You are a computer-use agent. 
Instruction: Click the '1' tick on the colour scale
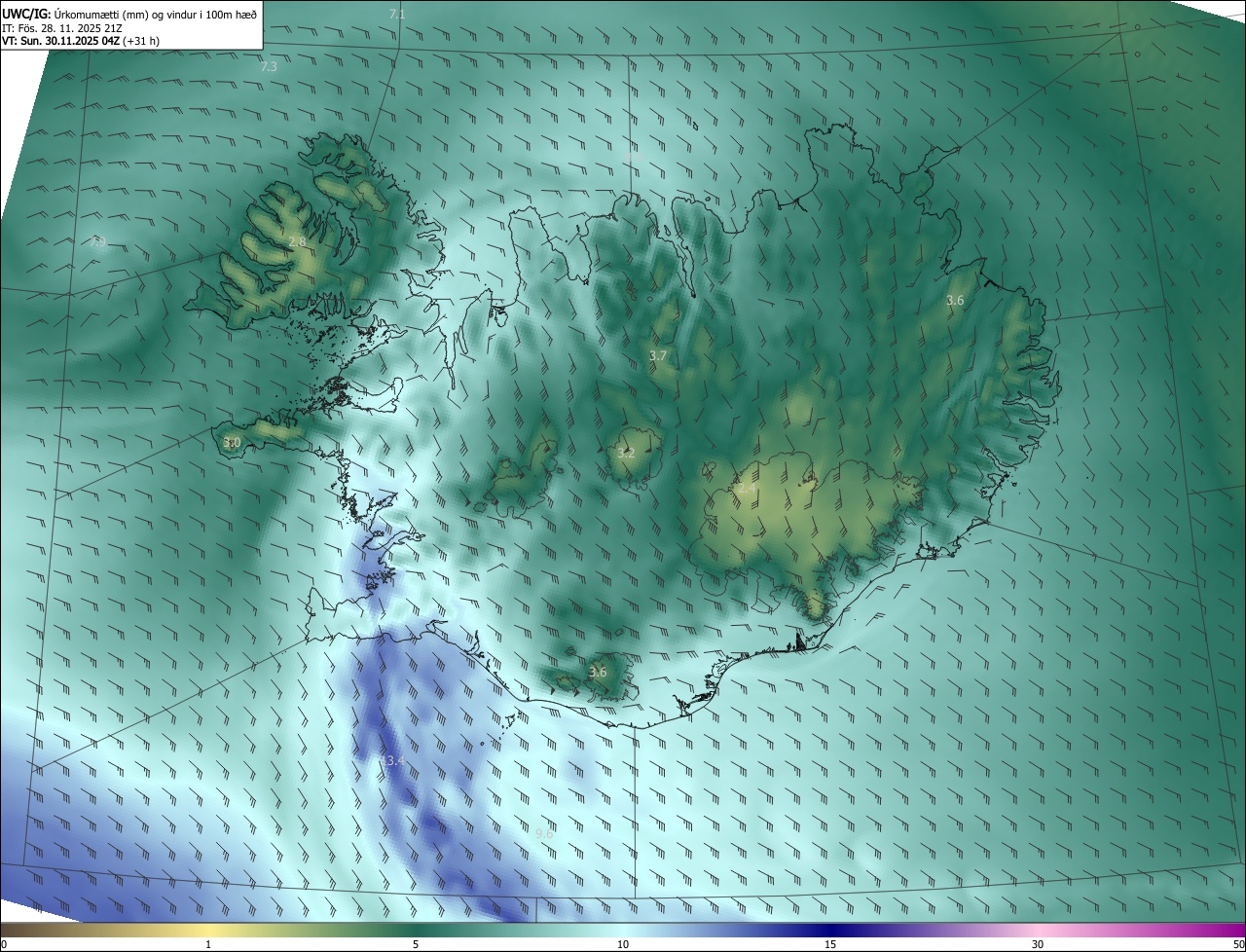[208, 945]
